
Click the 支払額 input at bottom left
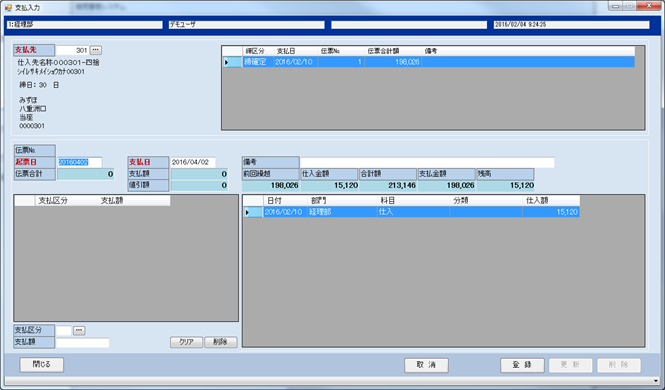point(83,342)
